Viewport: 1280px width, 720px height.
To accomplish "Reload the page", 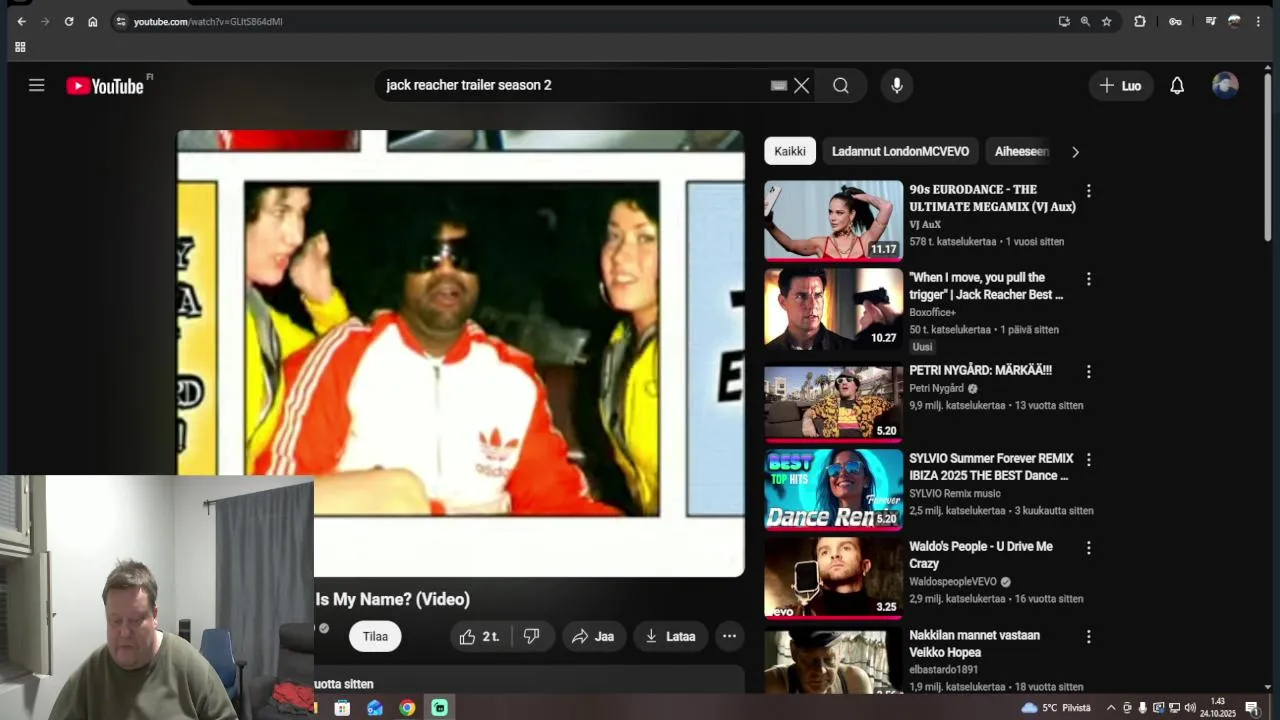I will pos(69,21).
